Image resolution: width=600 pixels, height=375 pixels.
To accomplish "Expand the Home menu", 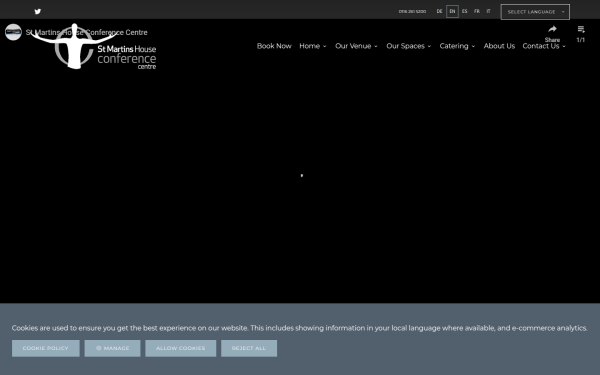I will (x=313, y=46).
